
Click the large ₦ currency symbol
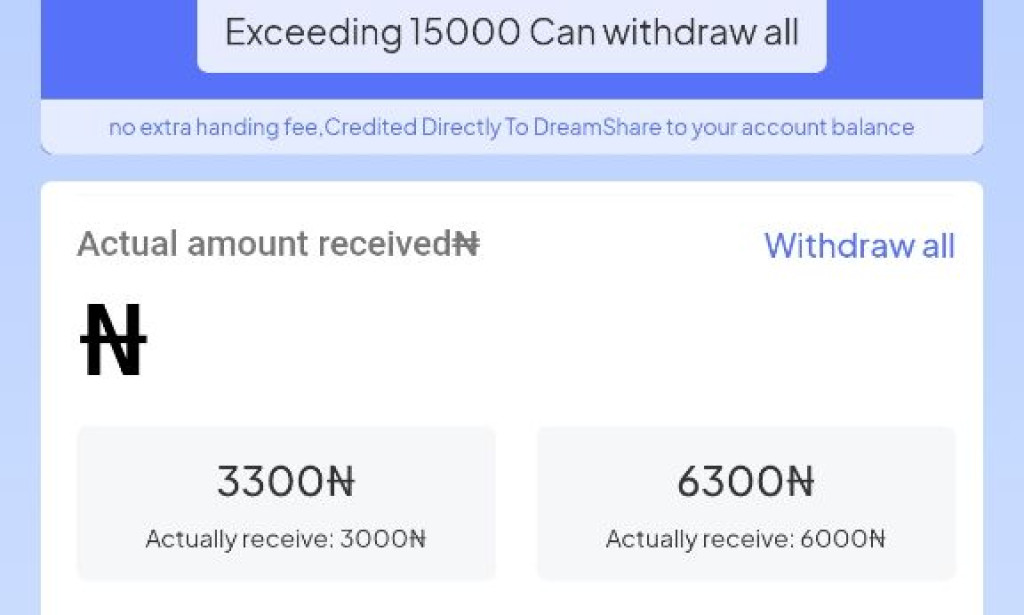tap(113, 338)
